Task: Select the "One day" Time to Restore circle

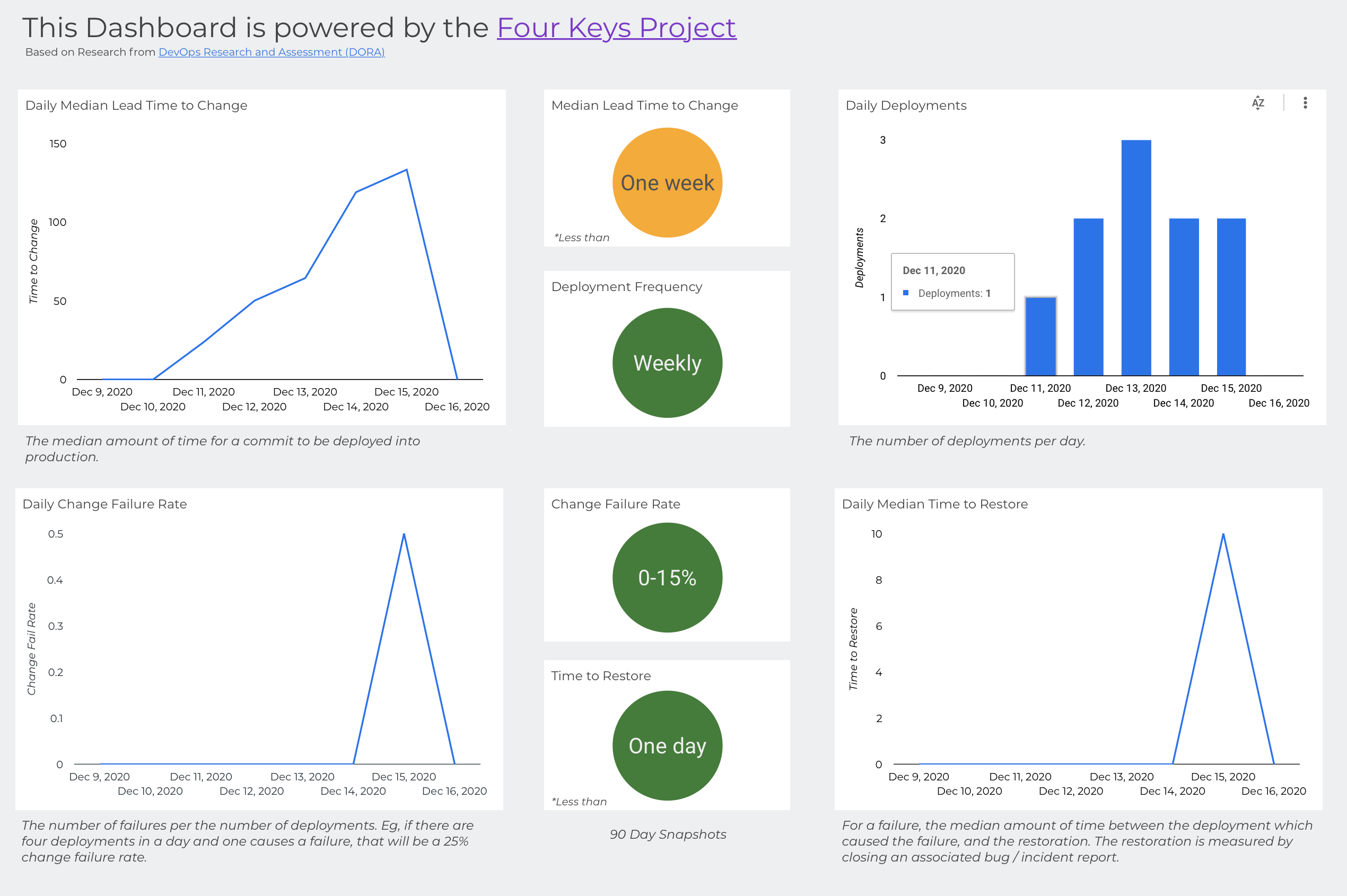Action: coord(667,746)
